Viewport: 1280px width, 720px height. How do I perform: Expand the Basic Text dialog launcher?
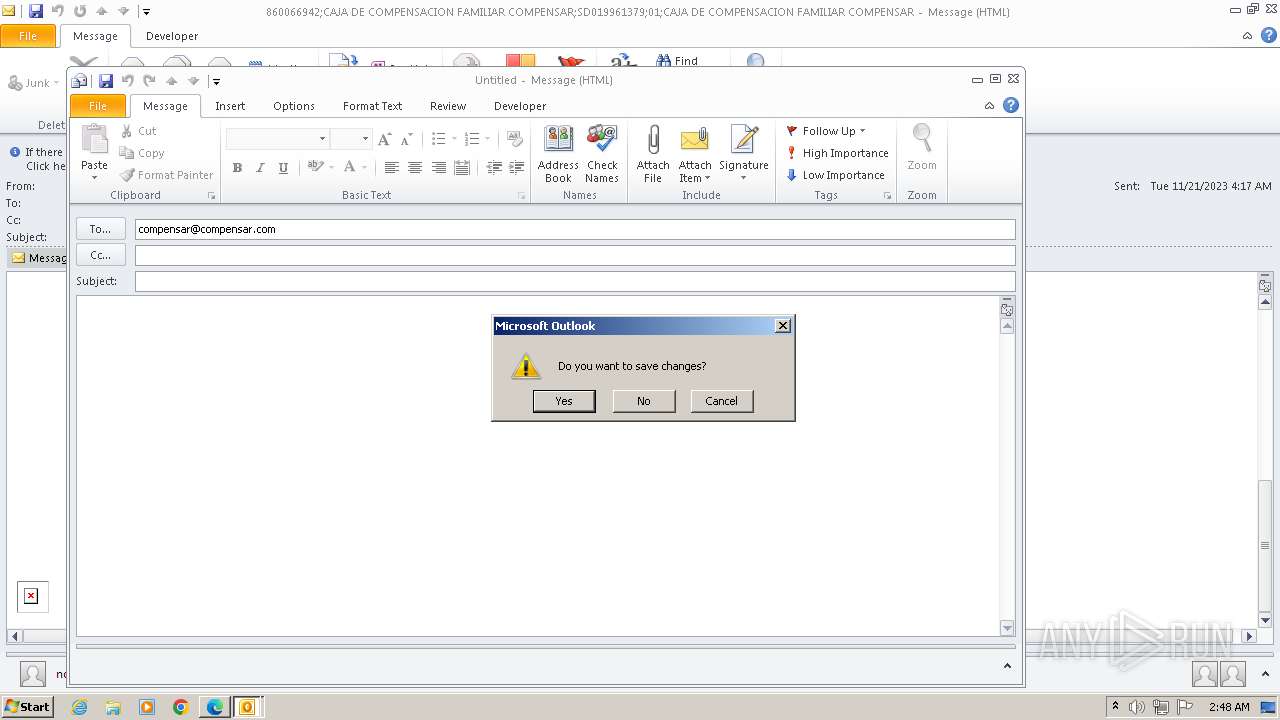tap(522, 196)
